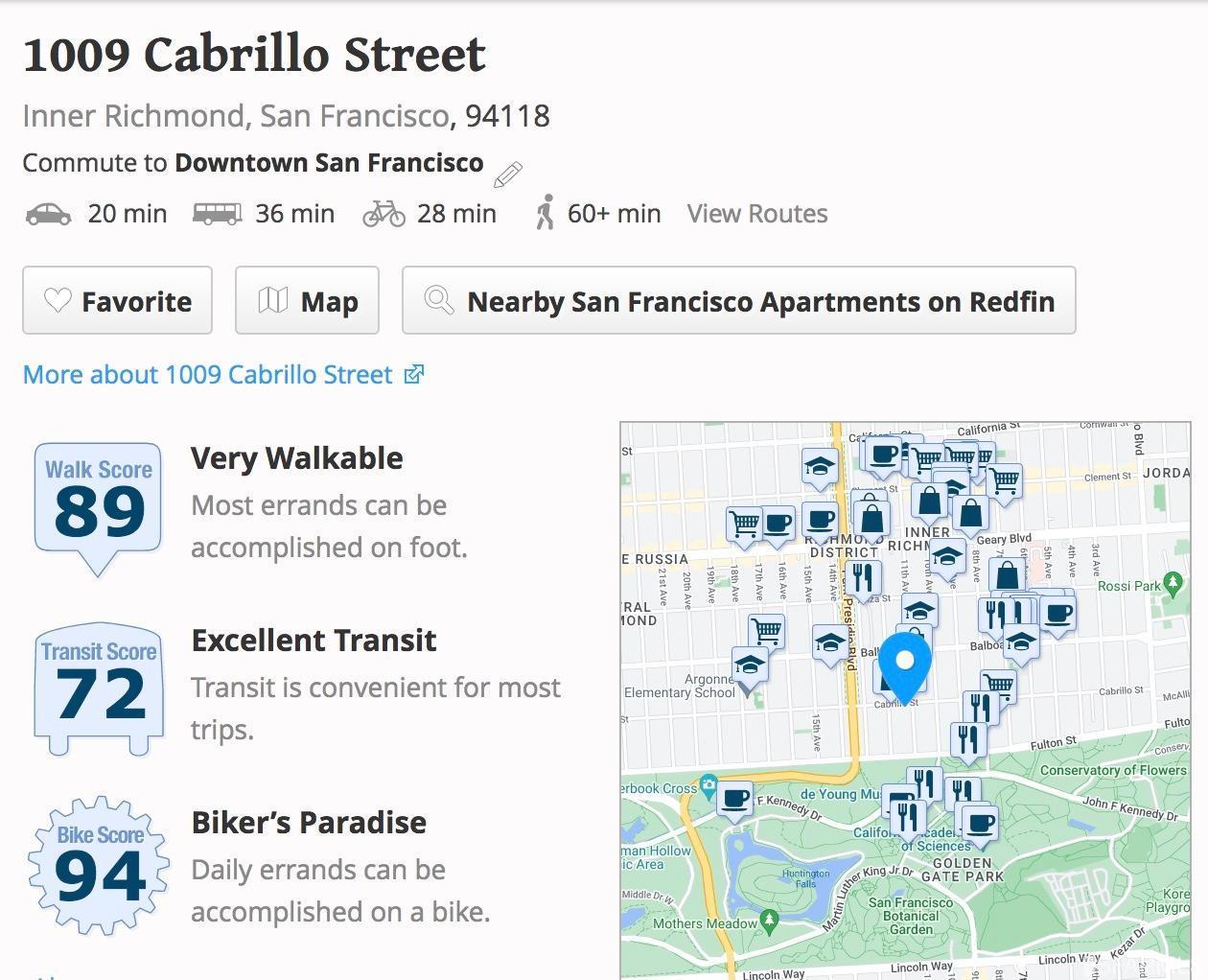Open the Map button

tap(307, 301)
